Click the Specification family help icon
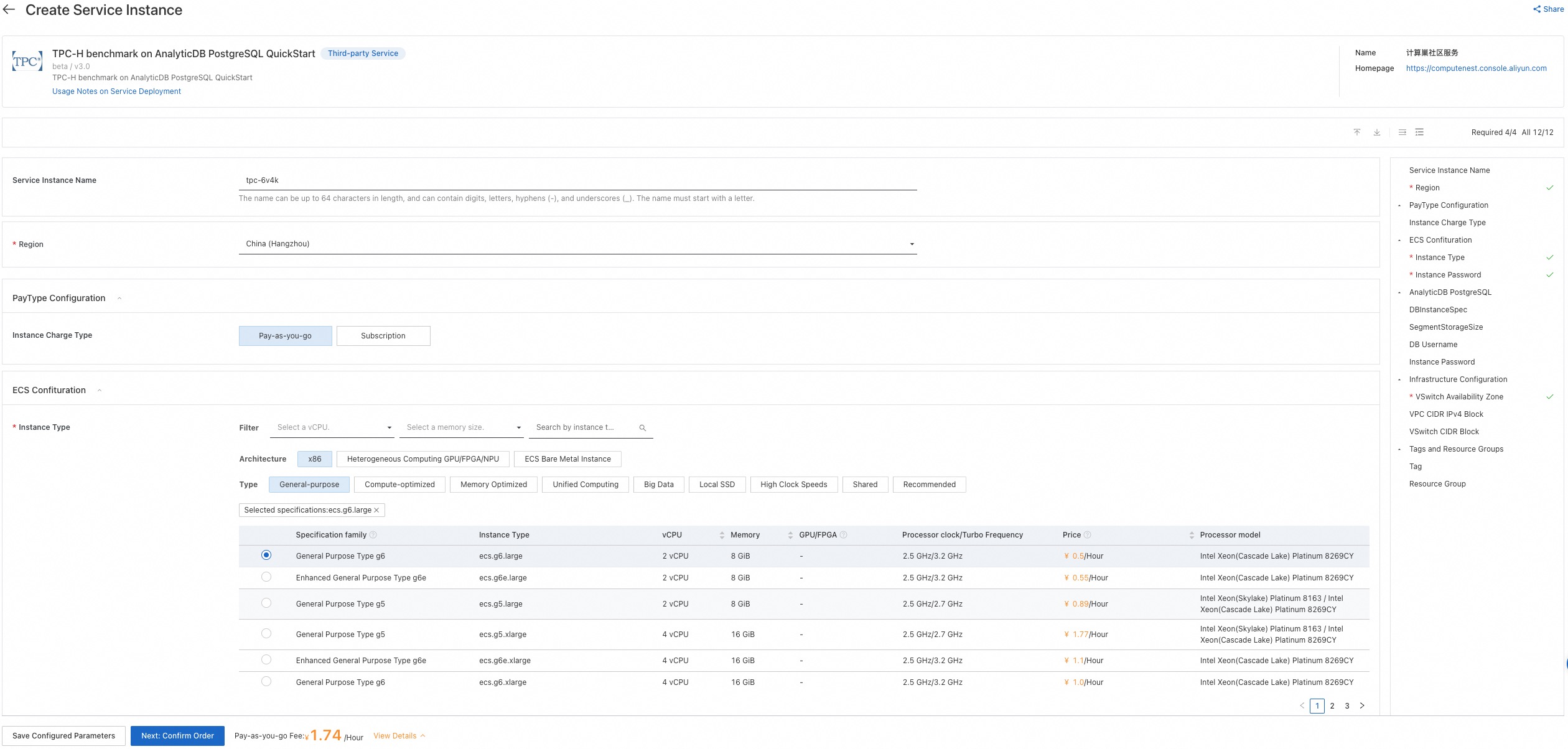 coord(373,535)
